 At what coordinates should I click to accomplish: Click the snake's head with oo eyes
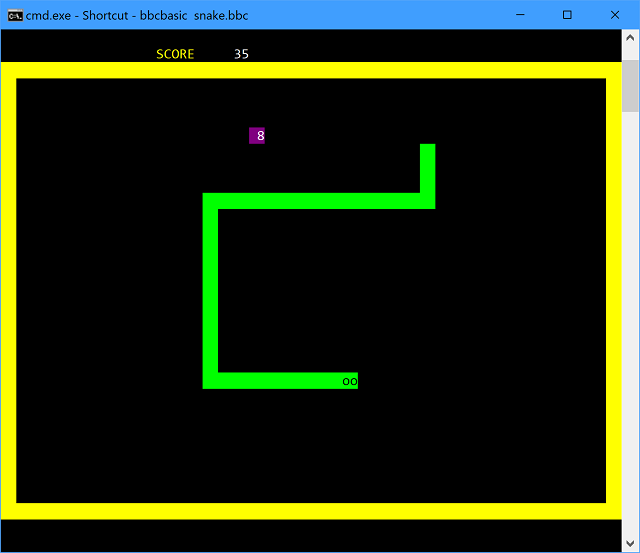tap(350, 381)
